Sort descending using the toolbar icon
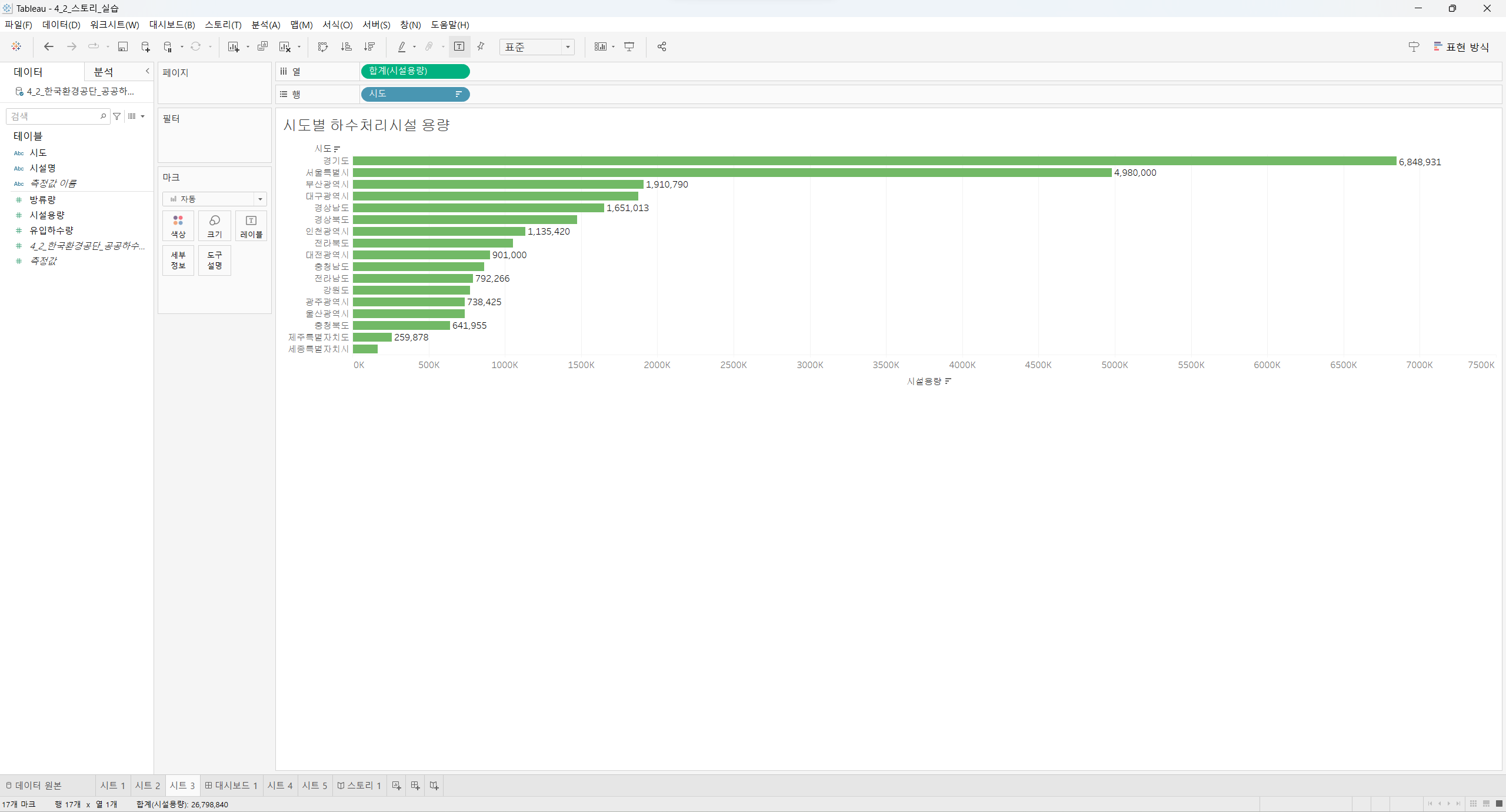Viewport: 1506px width, 812px height. [x=369, y=46]
